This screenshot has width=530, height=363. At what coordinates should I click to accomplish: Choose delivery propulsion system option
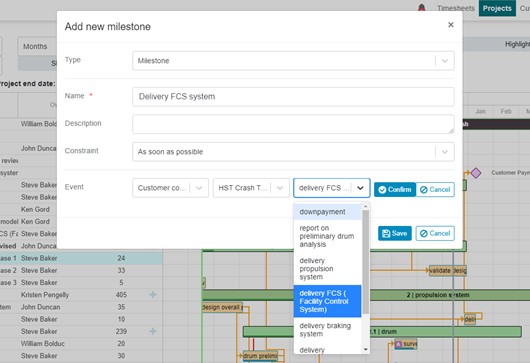[328, 269]
